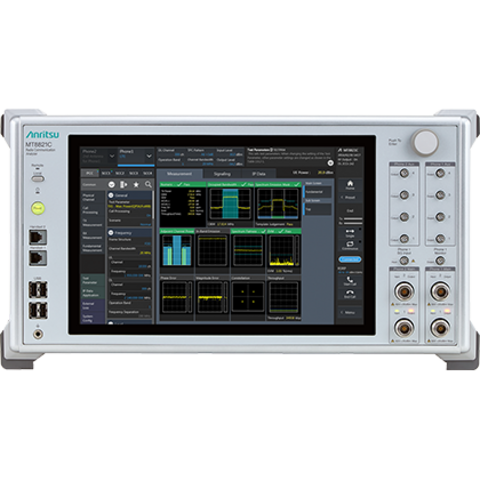Image resolution: width=480 pixels, height=480 pixels.
Task: Select Top under Sub Screen
Action: click(318, 209)
